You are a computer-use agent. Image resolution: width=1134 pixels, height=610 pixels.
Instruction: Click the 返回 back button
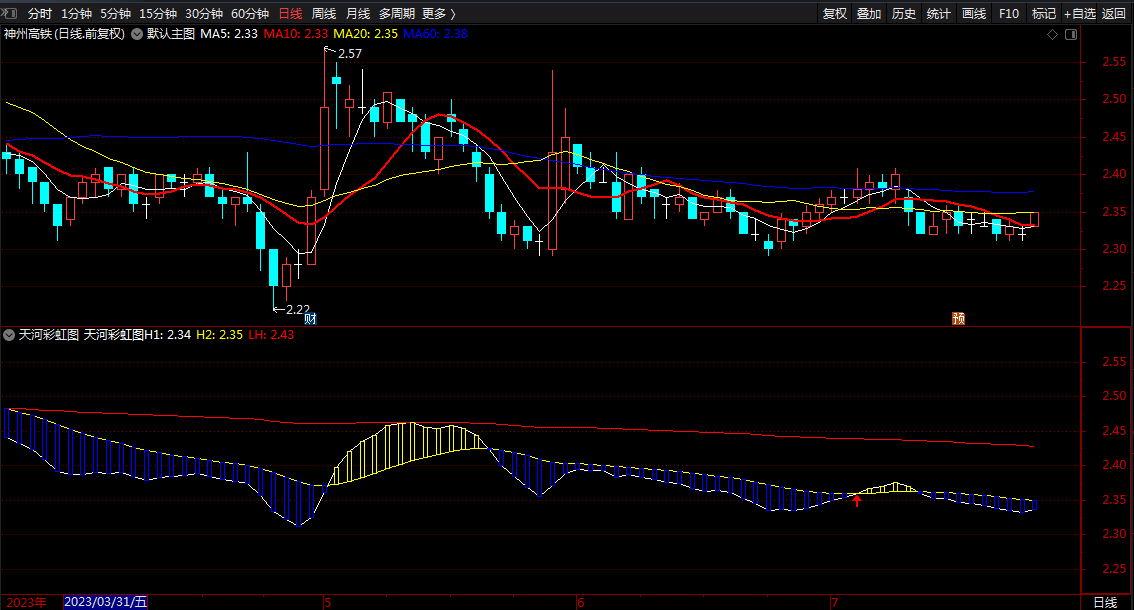tap(1114, 14)
